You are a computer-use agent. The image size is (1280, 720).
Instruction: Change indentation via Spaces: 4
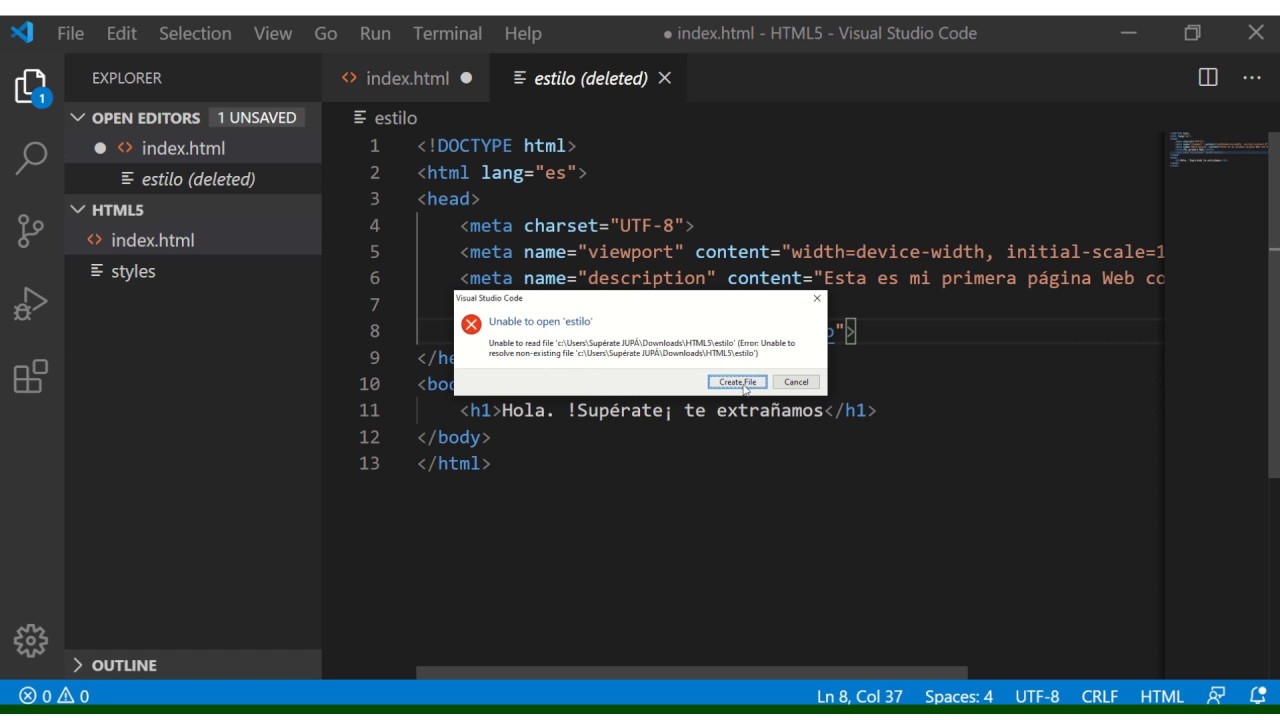click(959, 696)
